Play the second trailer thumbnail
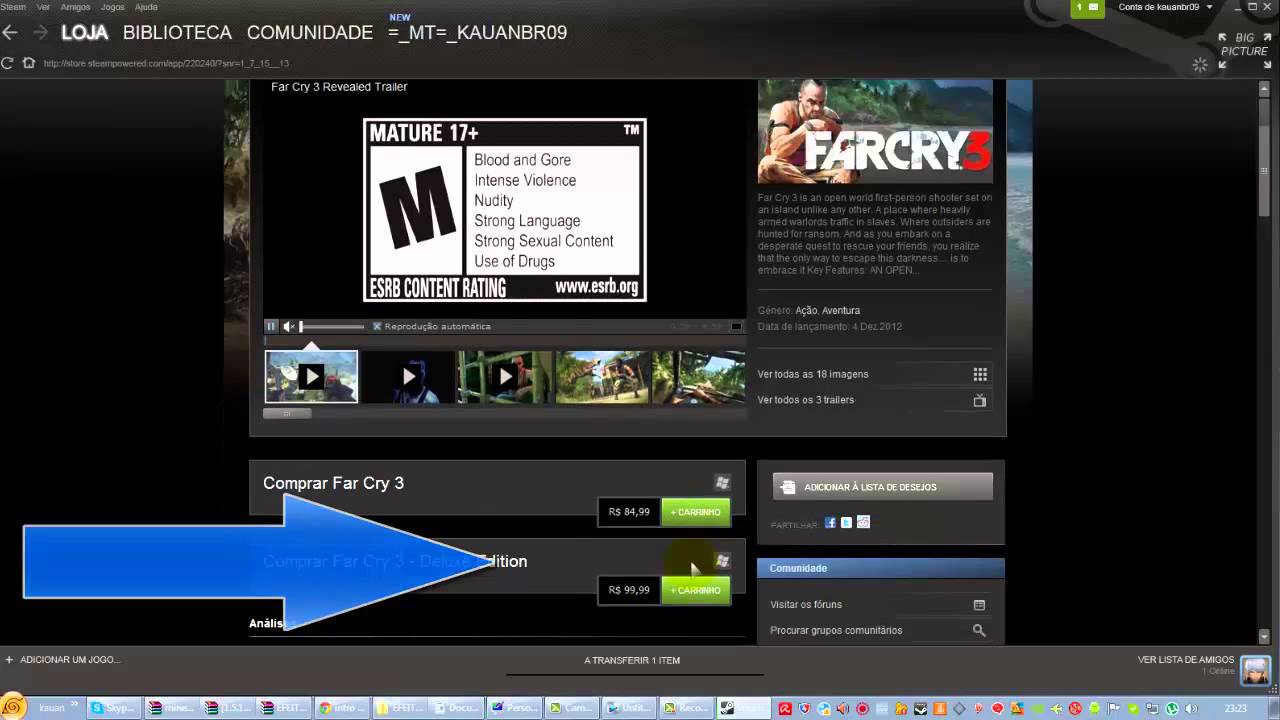This screenshot has width=1280, height=720. click(x=408, y=376)
